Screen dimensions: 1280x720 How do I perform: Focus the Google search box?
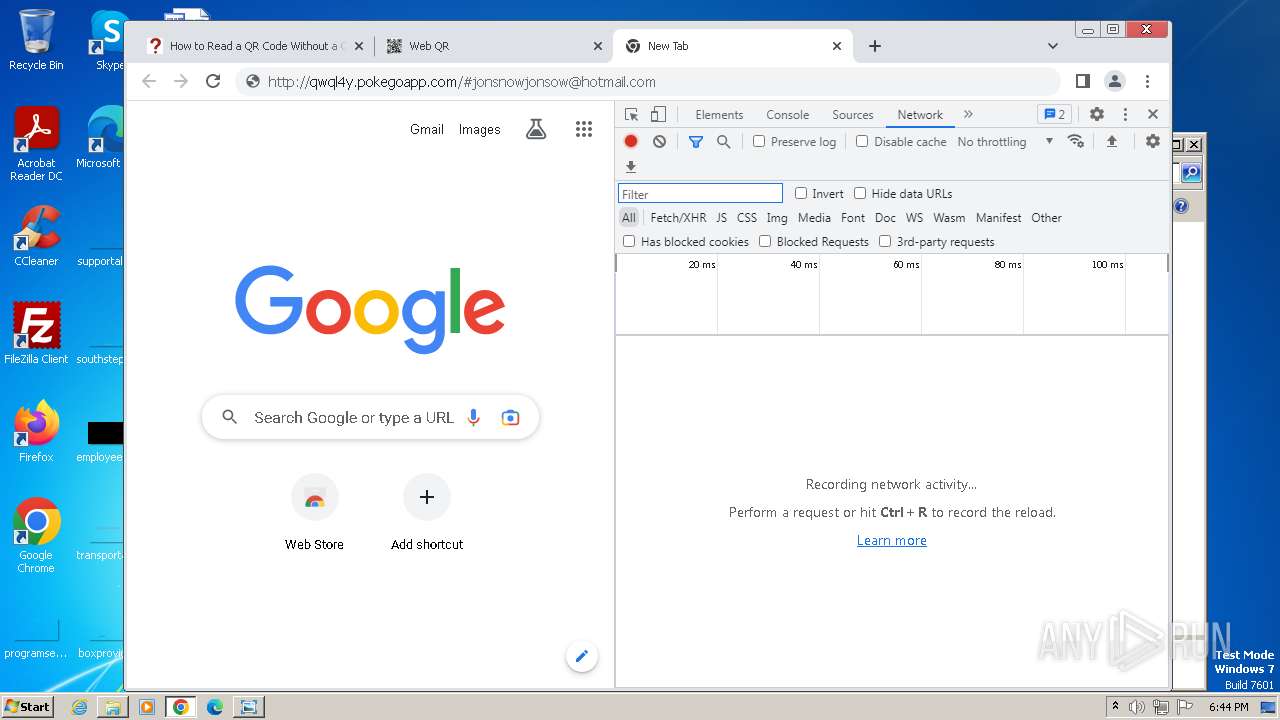(x=370, y=417)
